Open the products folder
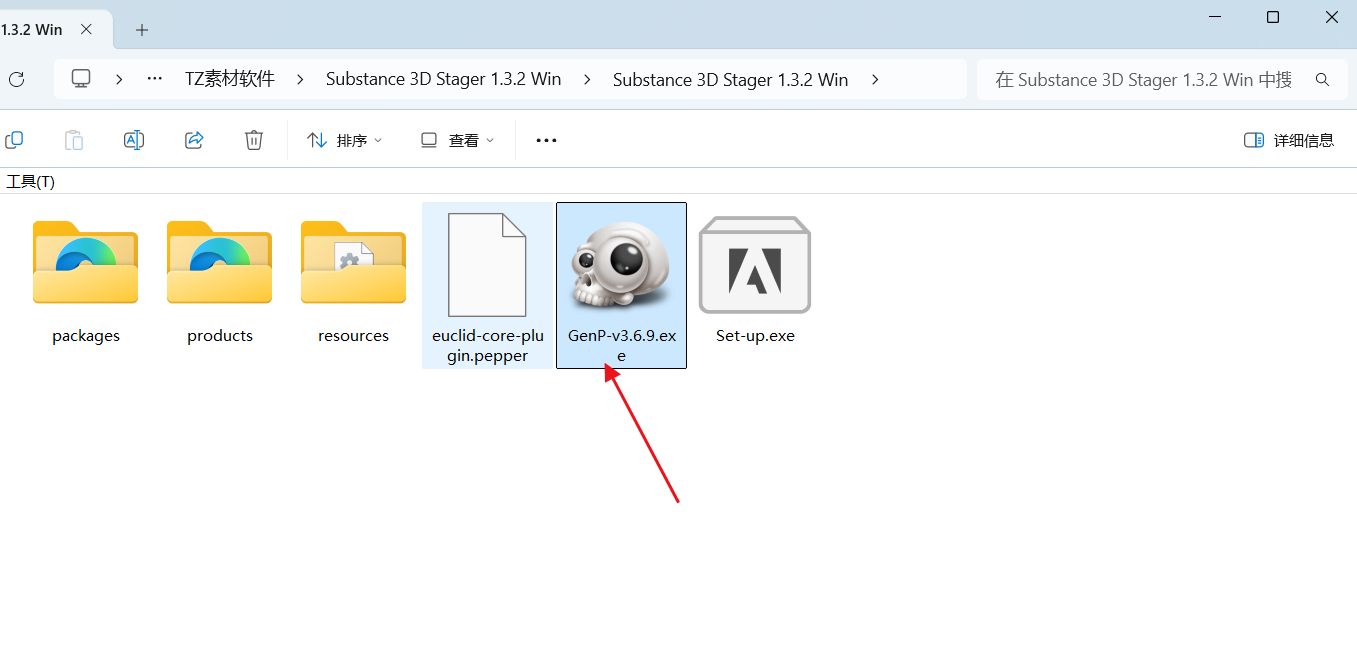The width and height of the screenshot is (1357, 671). point(219,262)
